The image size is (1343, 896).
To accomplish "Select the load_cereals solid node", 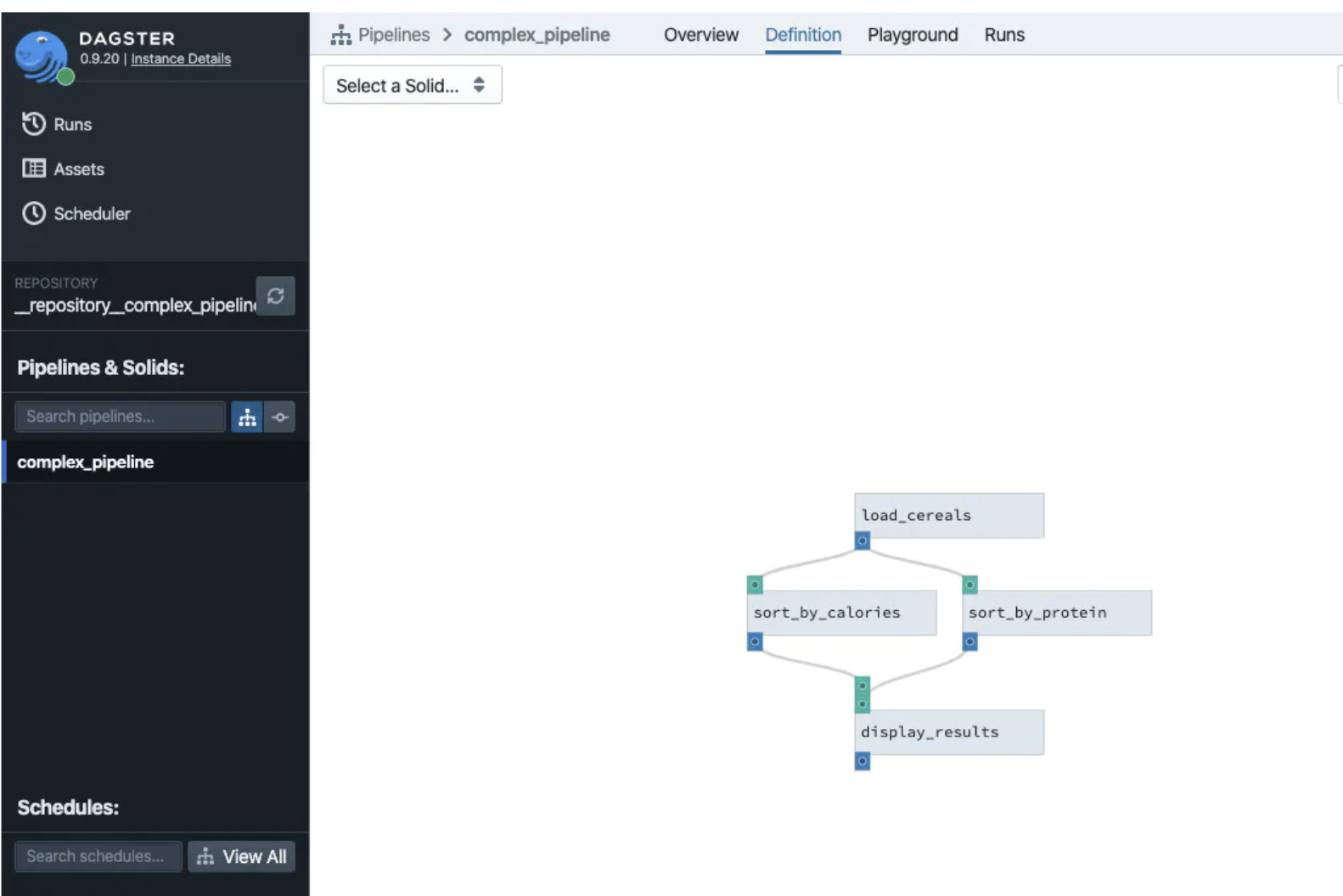I will 949,515.
